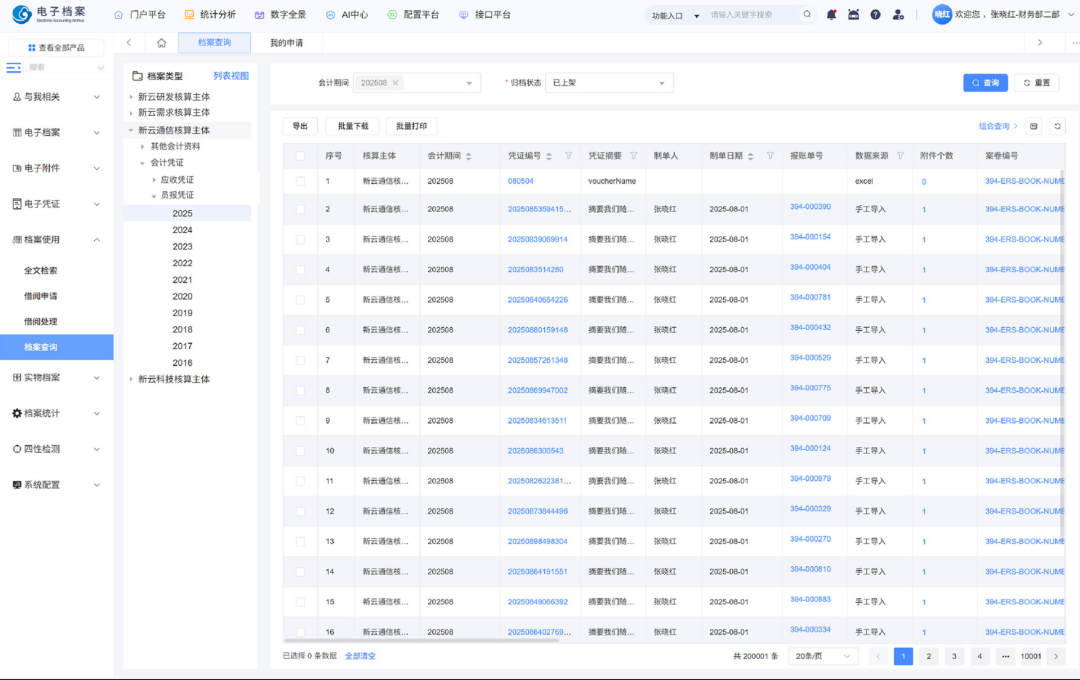The height and width of the screenshot is (680, 1080).
Task: Expand the 新云科技核算主体 tree node
Action: [x=130, y=379]
